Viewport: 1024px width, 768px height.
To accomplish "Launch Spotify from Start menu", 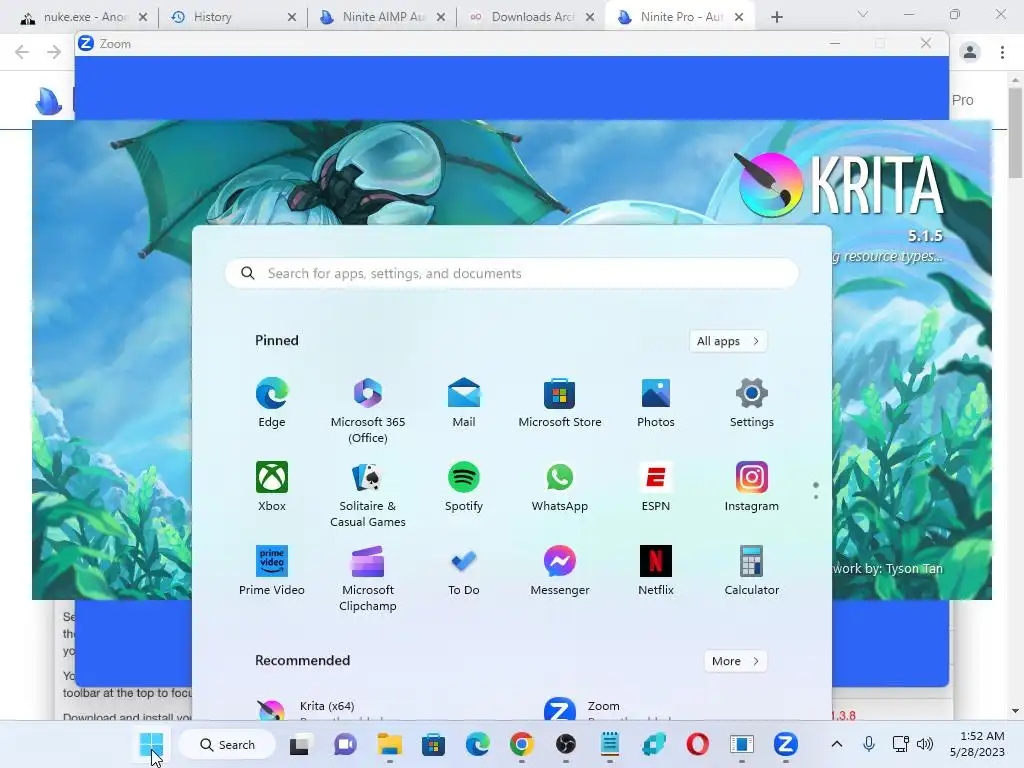I will point(464,487).
